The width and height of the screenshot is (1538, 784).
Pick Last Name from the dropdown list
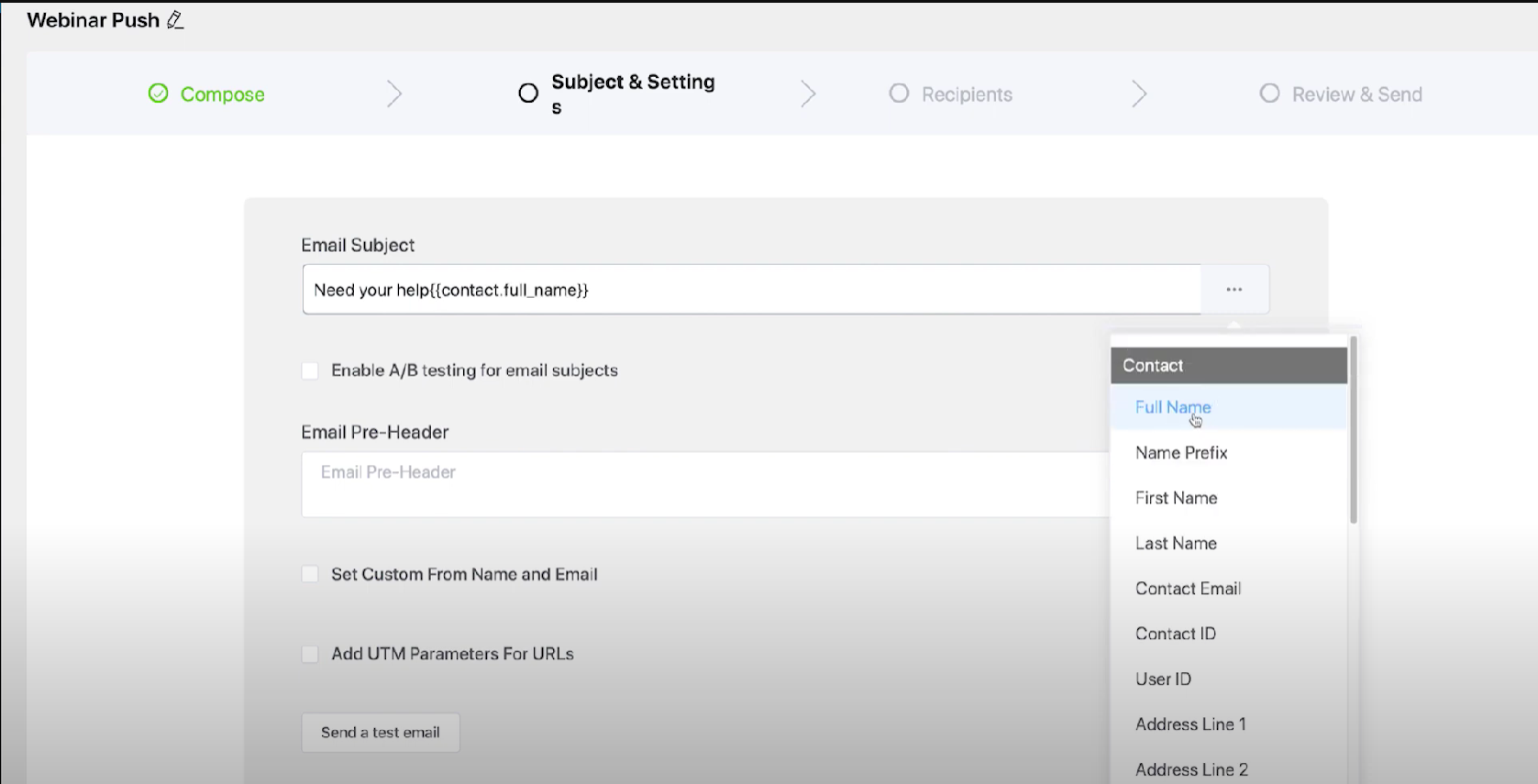(x=1176, y=544)
